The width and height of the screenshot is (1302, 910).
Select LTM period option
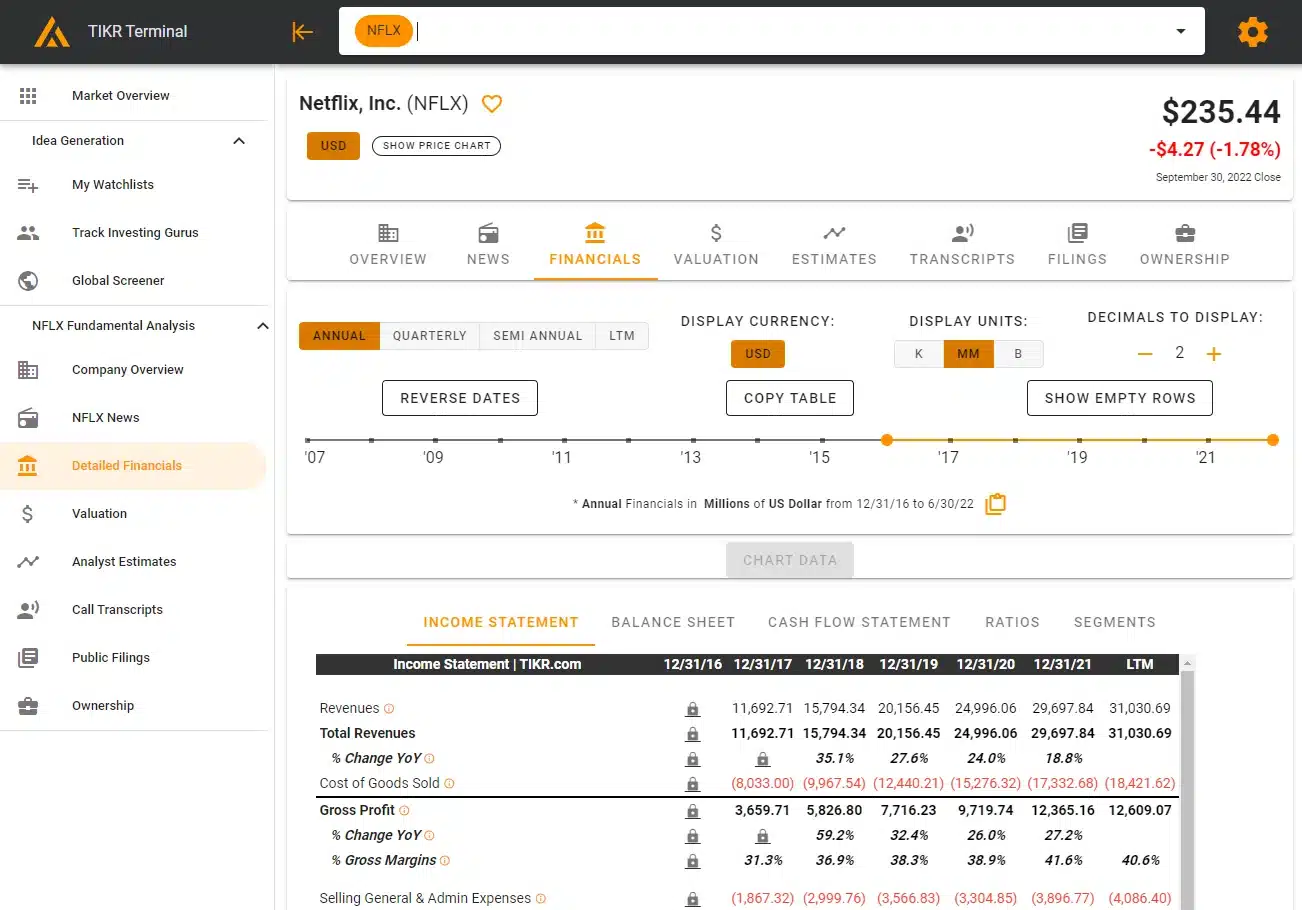[x=621, y=336]
